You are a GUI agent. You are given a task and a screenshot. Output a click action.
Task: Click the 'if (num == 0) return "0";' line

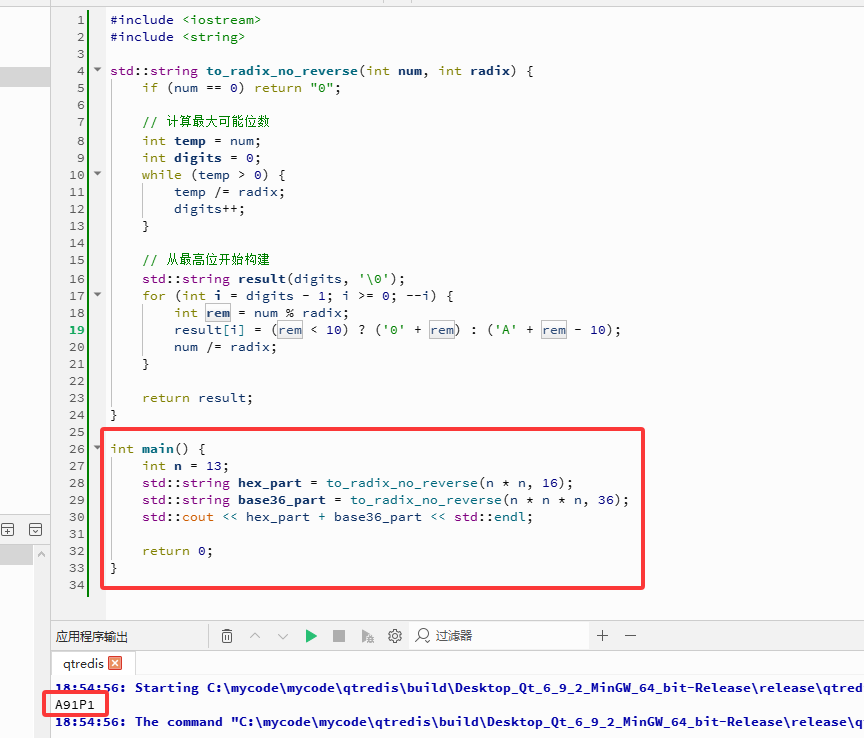click(x=241, y=88)
